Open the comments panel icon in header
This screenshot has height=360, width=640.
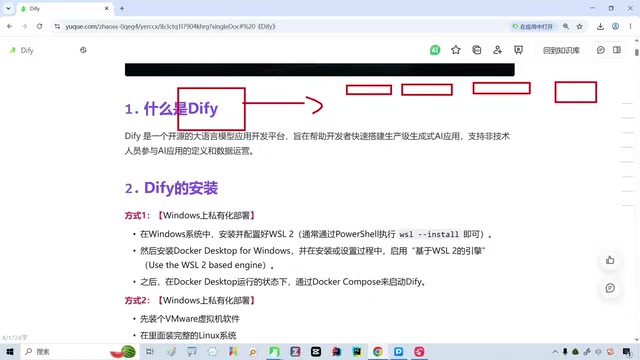600,50
